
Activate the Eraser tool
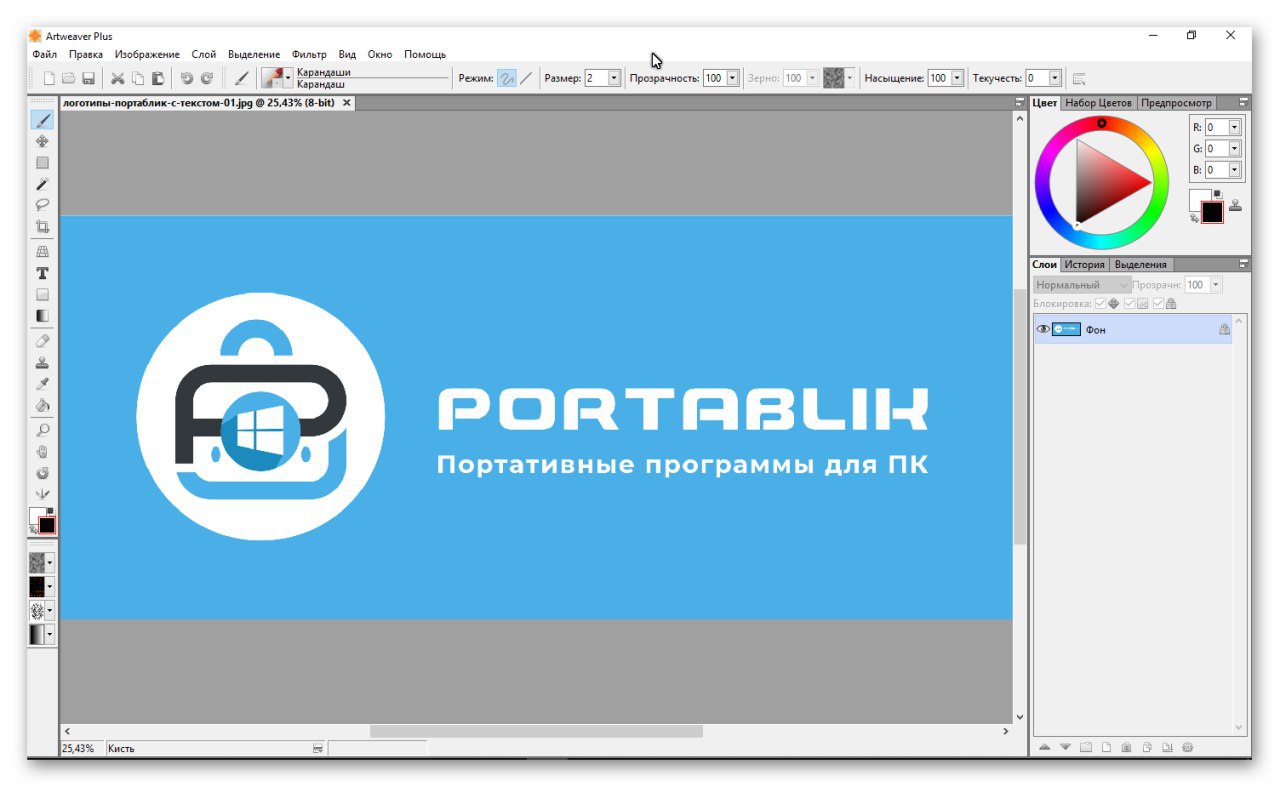(42, 341)
